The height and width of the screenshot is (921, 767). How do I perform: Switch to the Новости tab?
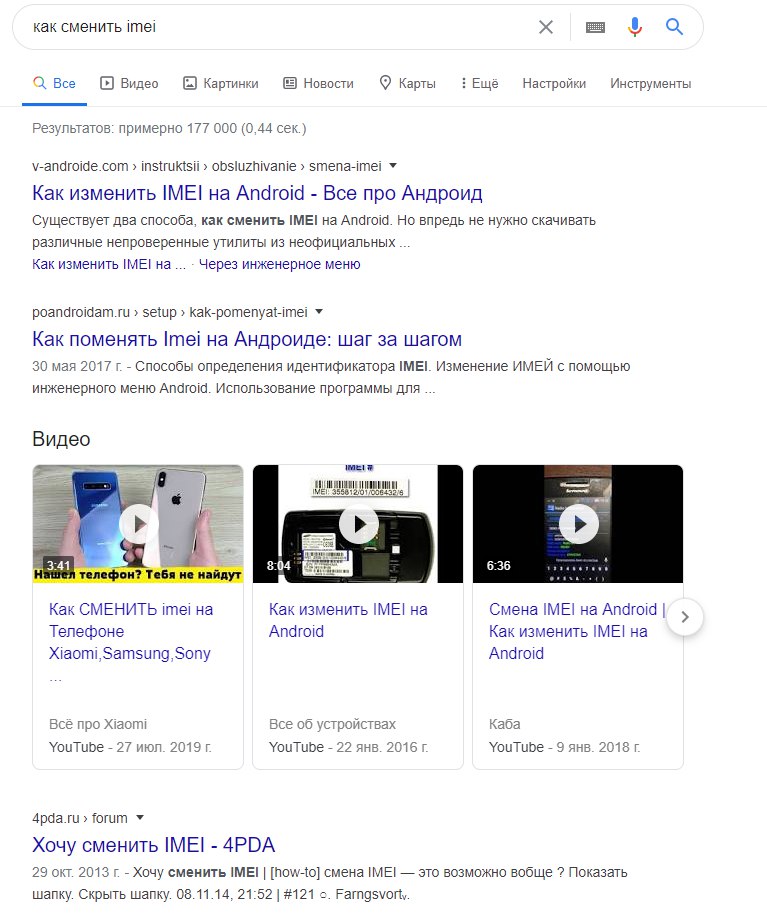[318, 83]
